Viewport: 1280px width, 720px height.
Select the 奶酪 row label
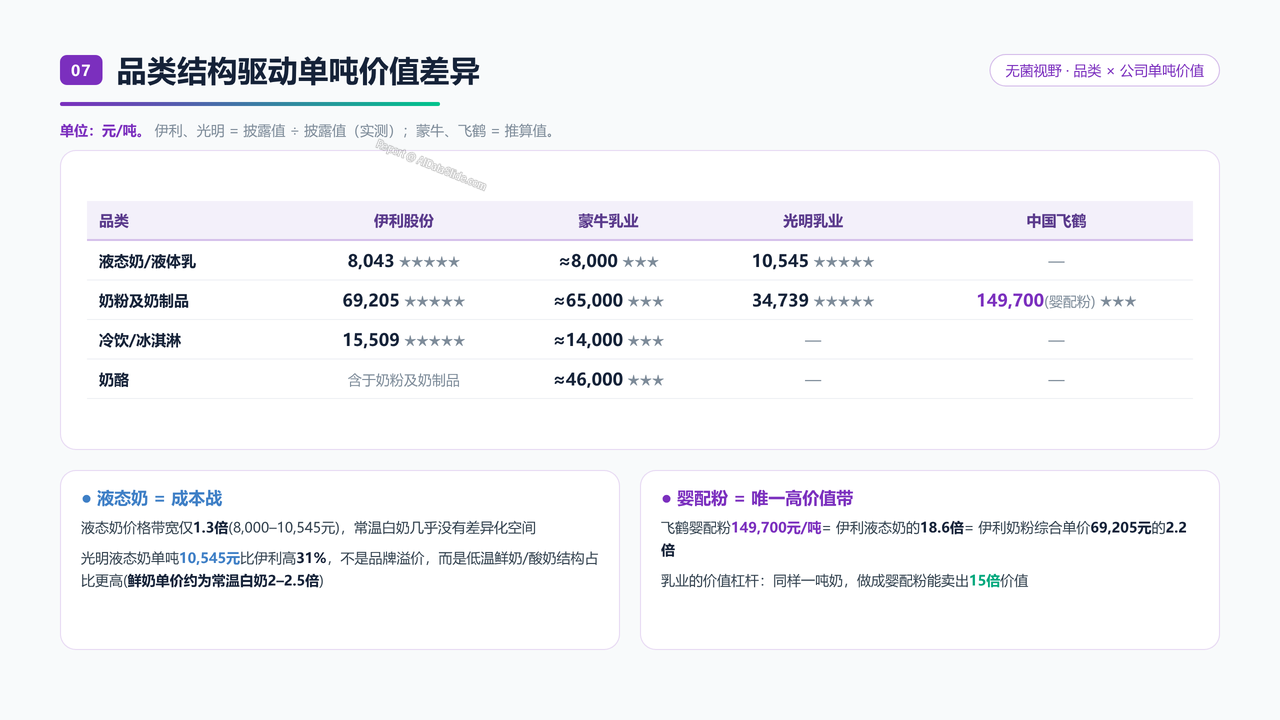pos(114,380)
